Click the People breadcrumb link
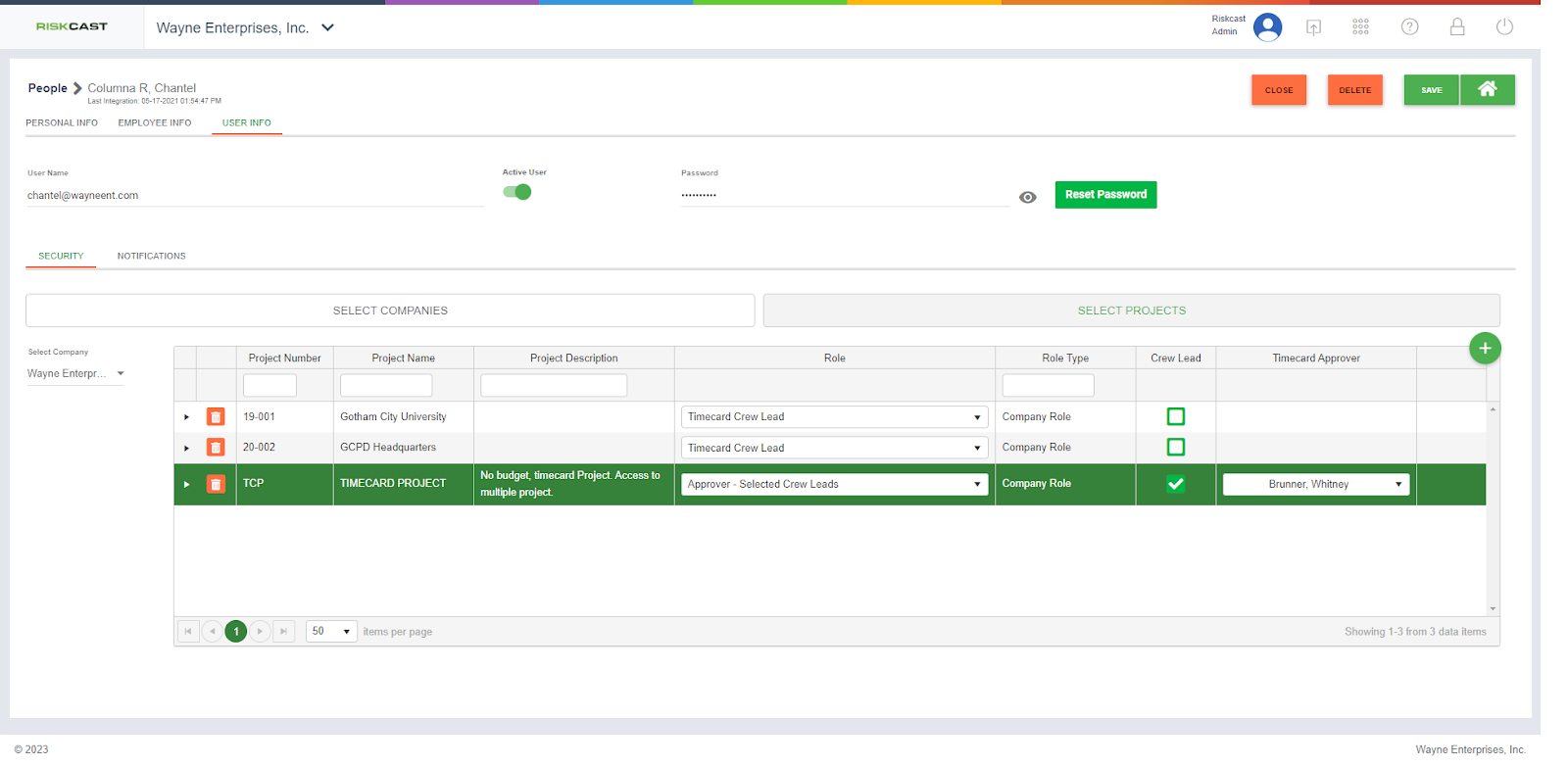 [48, 88]
